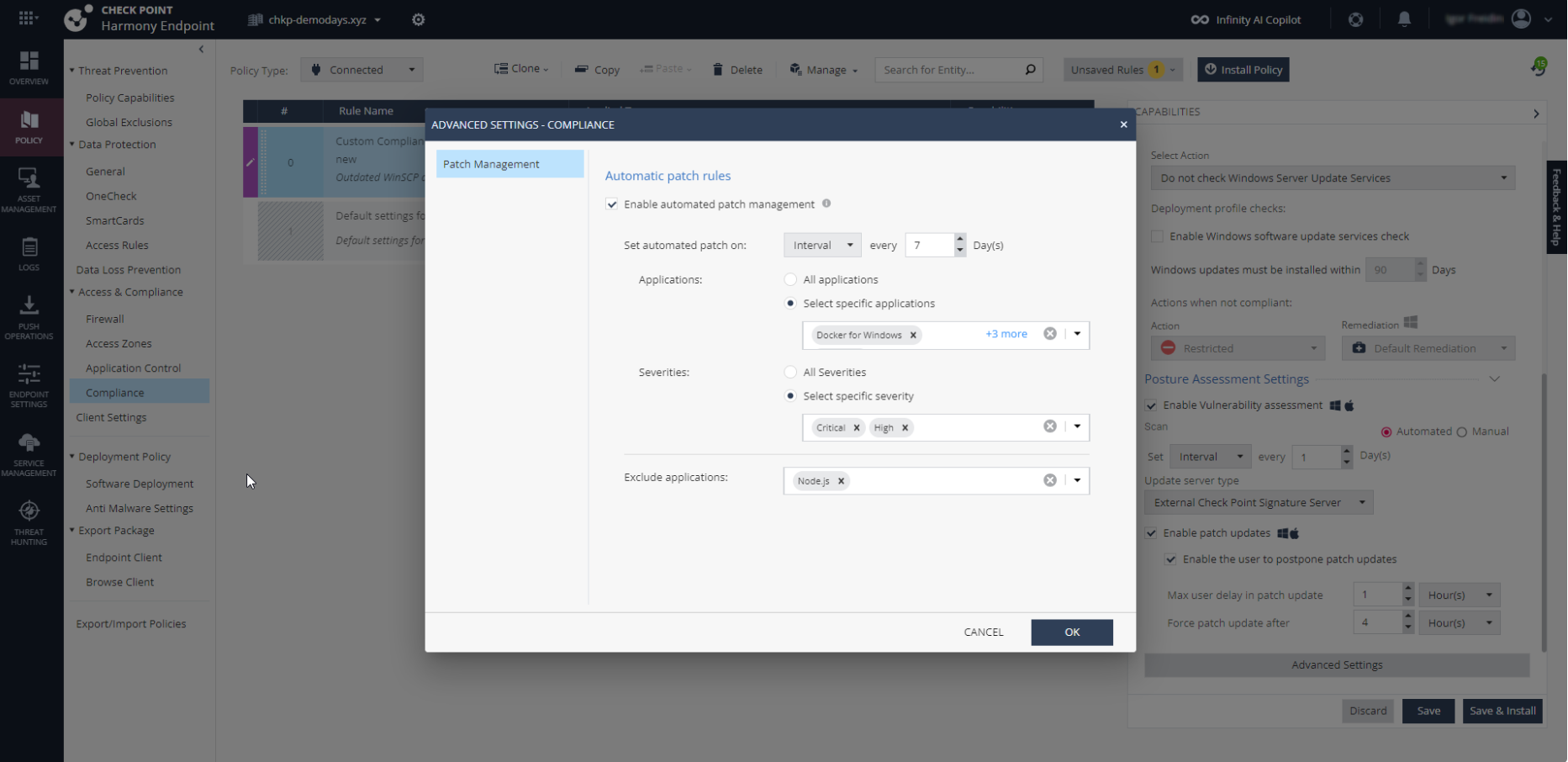1568x762 pixels.
Task: Clear the exclude applications field
Action: pos(1050,480)
